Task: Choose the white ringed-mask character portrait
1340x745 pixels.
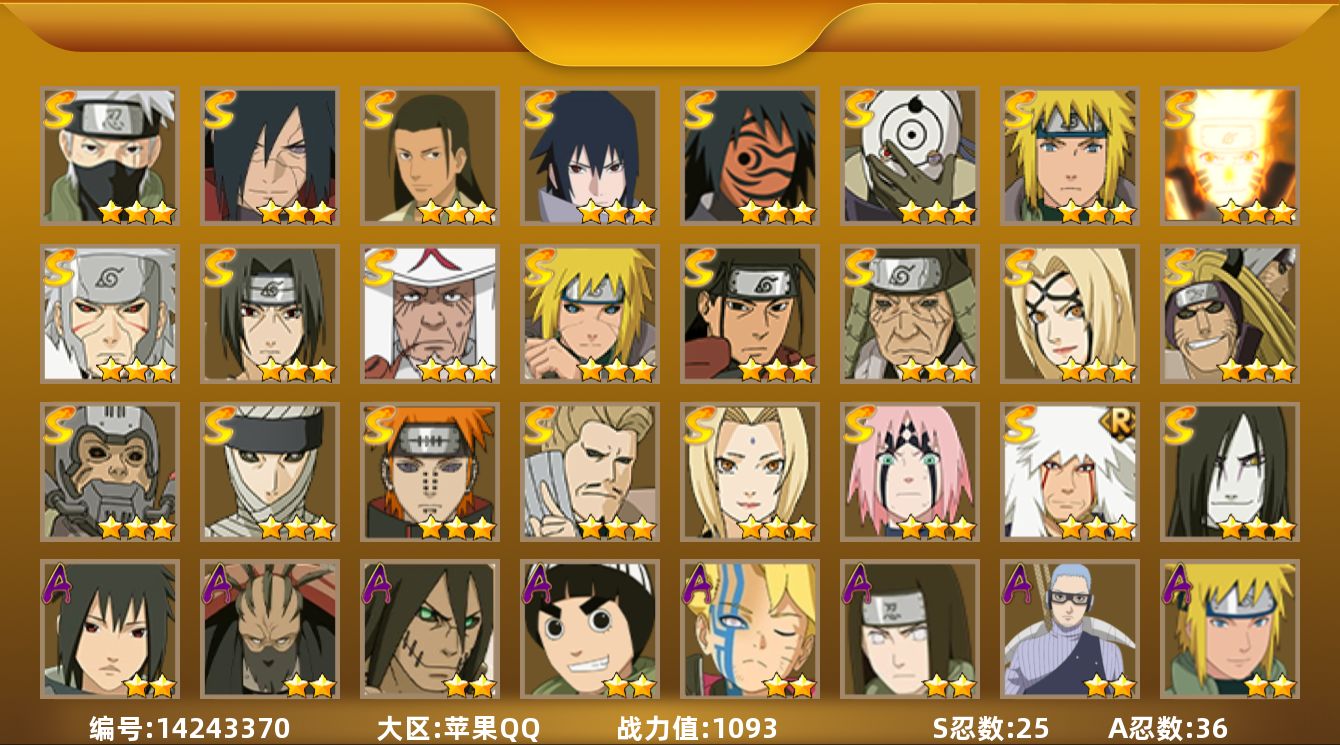Action: coord(910,156)
